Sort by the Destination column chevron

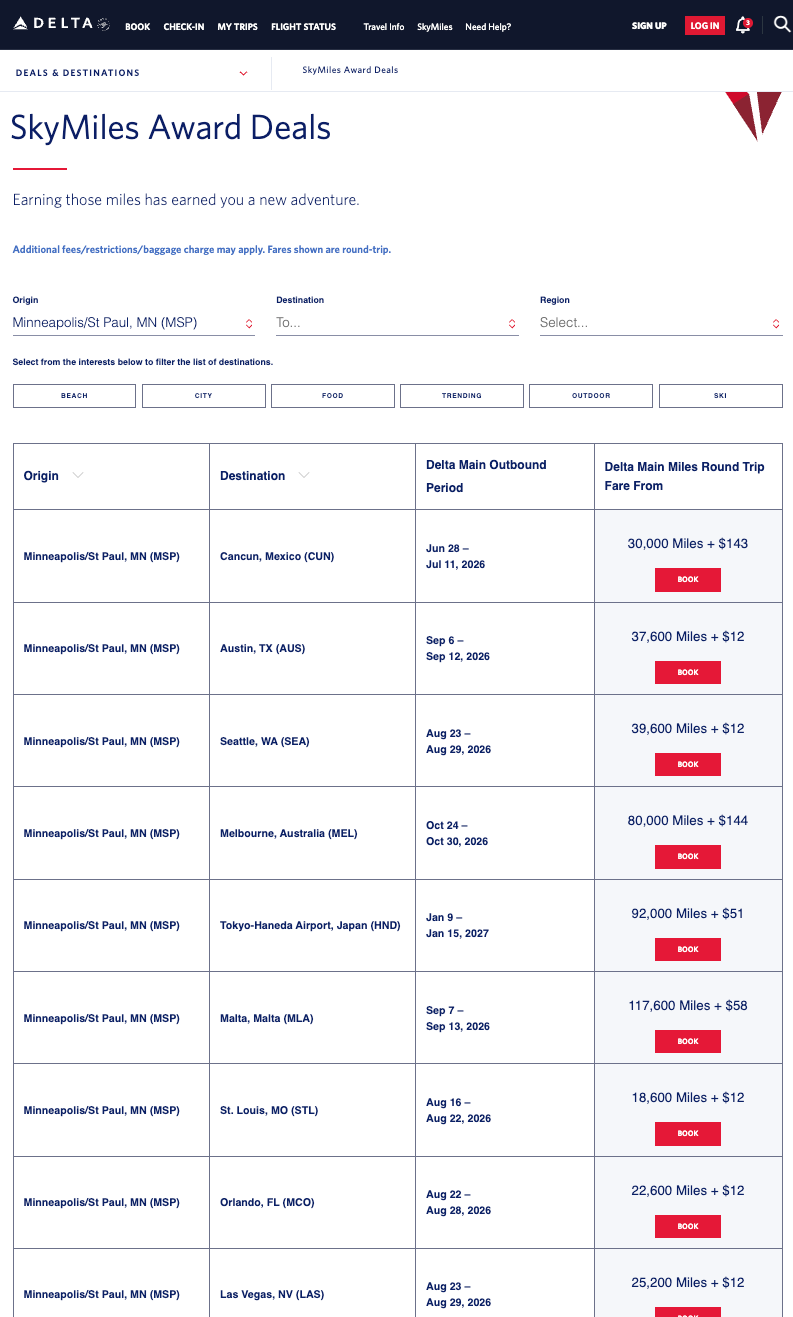pos(304,475)
